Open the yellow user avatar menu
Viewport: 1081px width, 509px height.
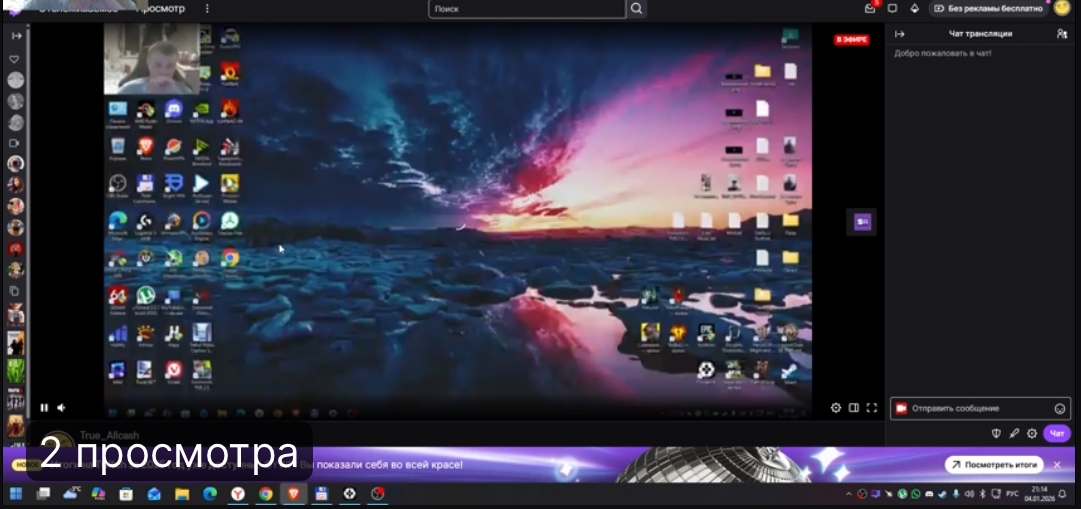tap(1062, 8)
